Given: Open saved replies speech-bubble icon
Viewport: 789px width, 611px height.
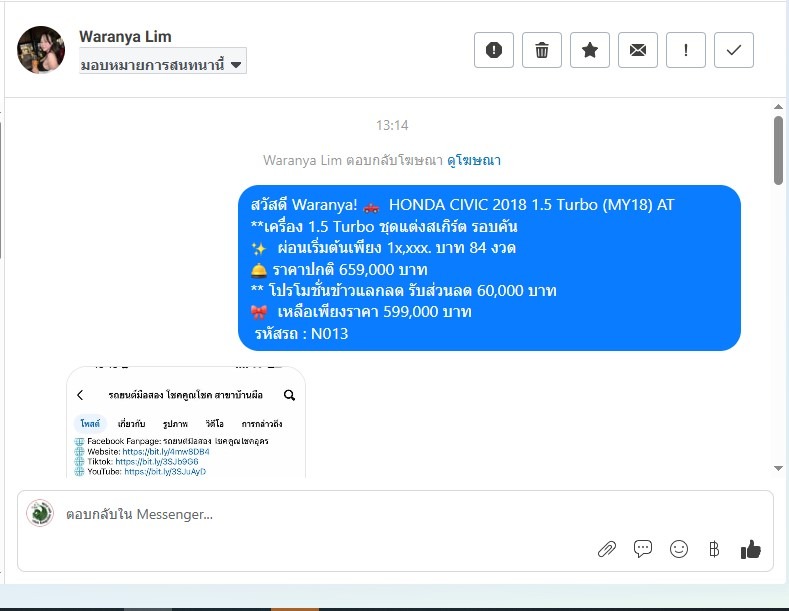Looking at the screenshot, I should tap(643, 549).
